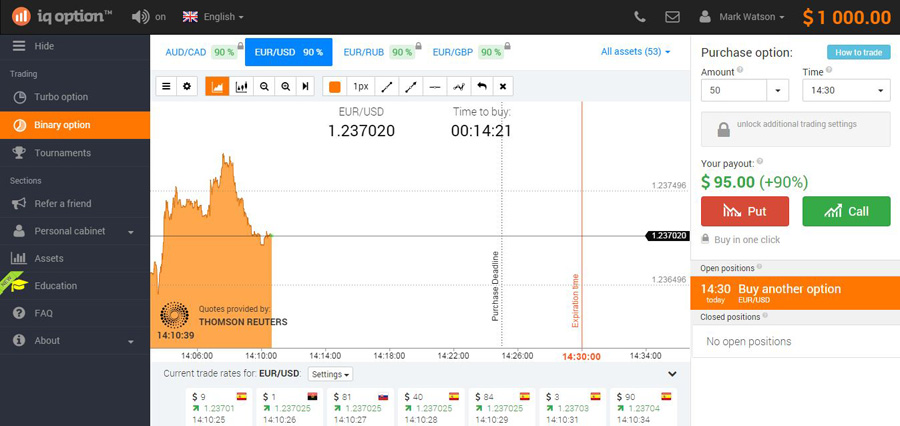900x426 pixels.
Task: Select the line segment drawing tool
Action: pos(387,86)
